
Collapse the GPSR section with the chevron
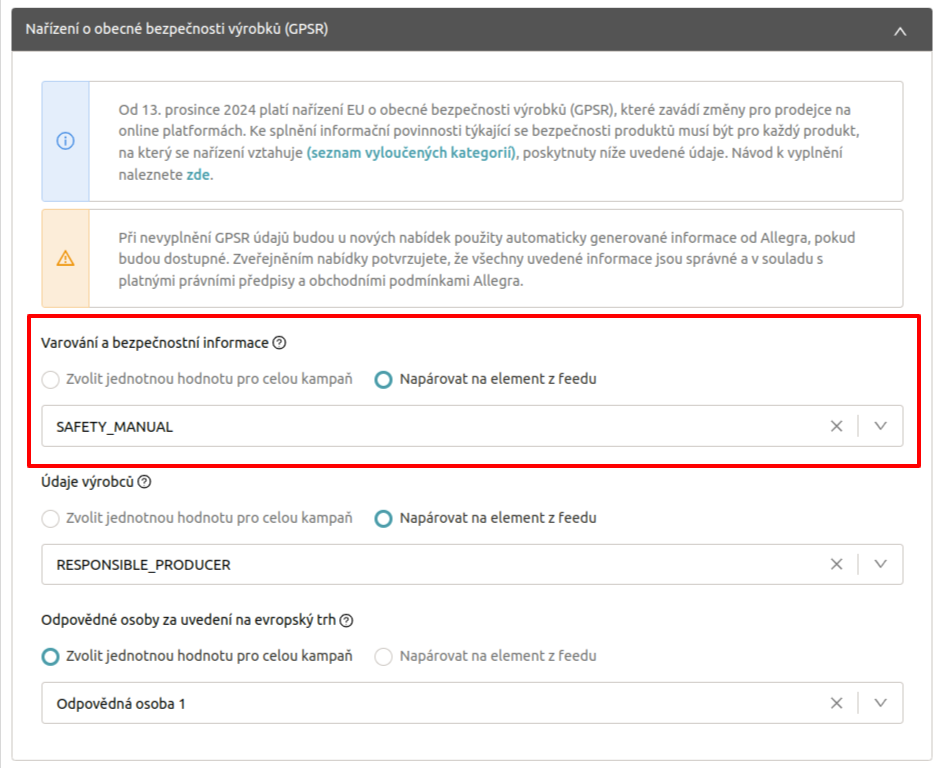(x=900, y=31)
